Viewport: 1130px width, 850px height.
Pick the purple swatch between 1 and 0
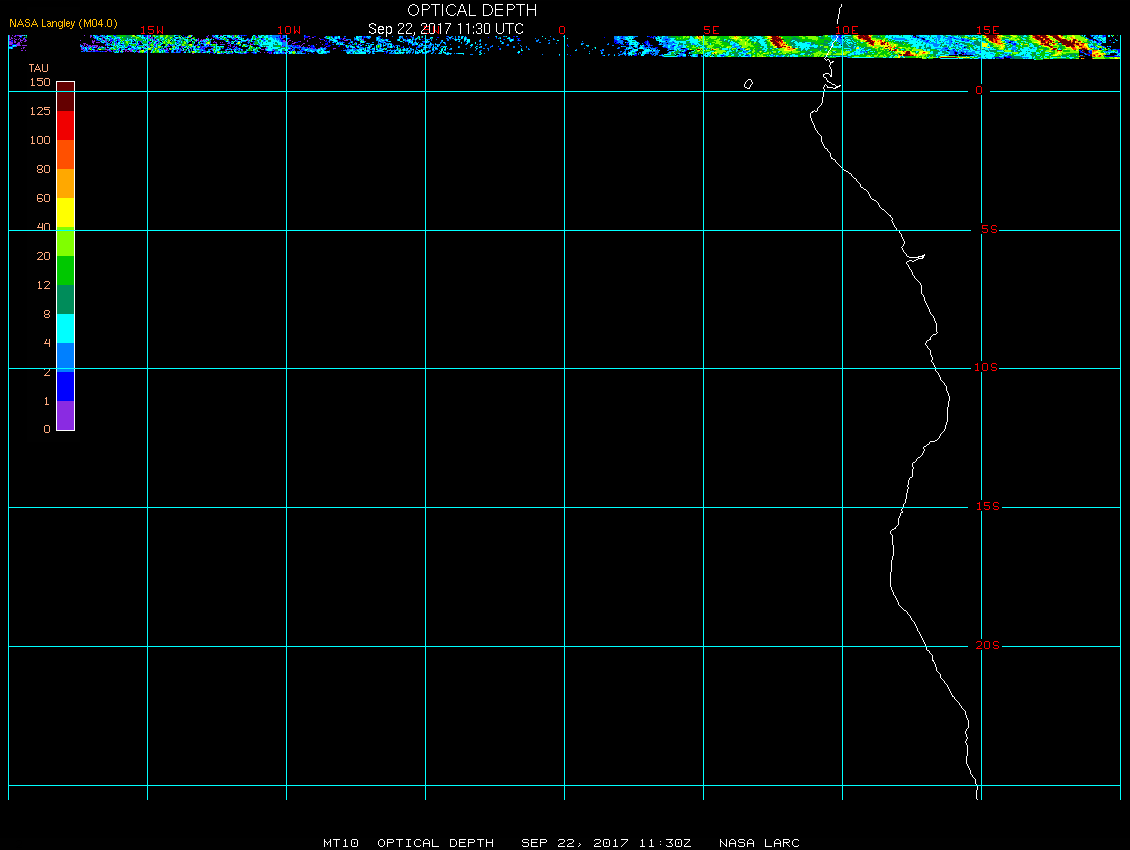click(x=66, y=415)
